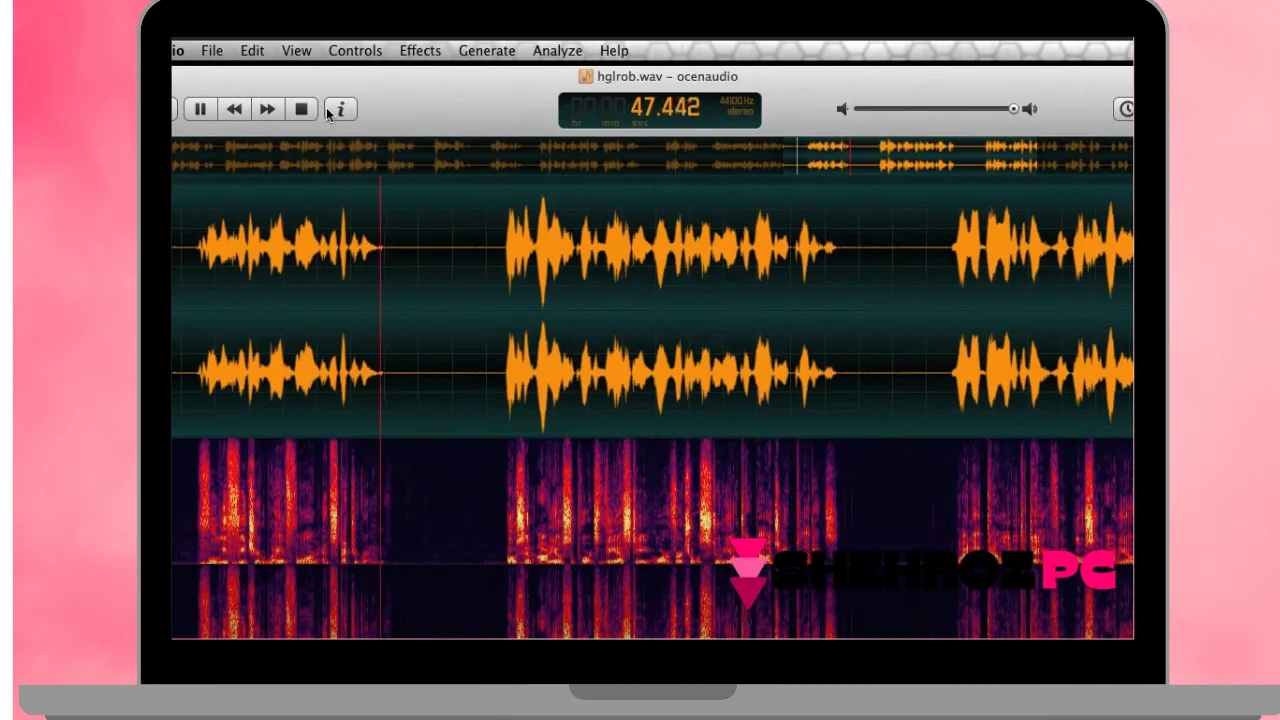Click the volume slider handle
This screenshot has height=720, width=1280.
pyautogui.click(x=1013, y=109)
